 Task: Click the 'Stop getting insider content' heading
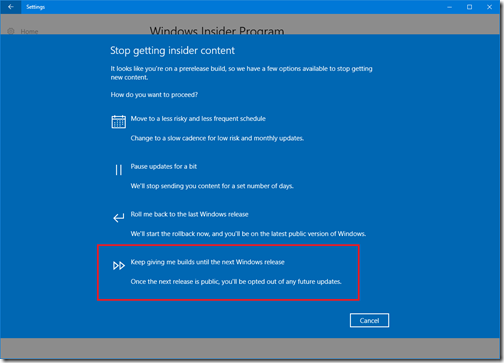point(172,51)
